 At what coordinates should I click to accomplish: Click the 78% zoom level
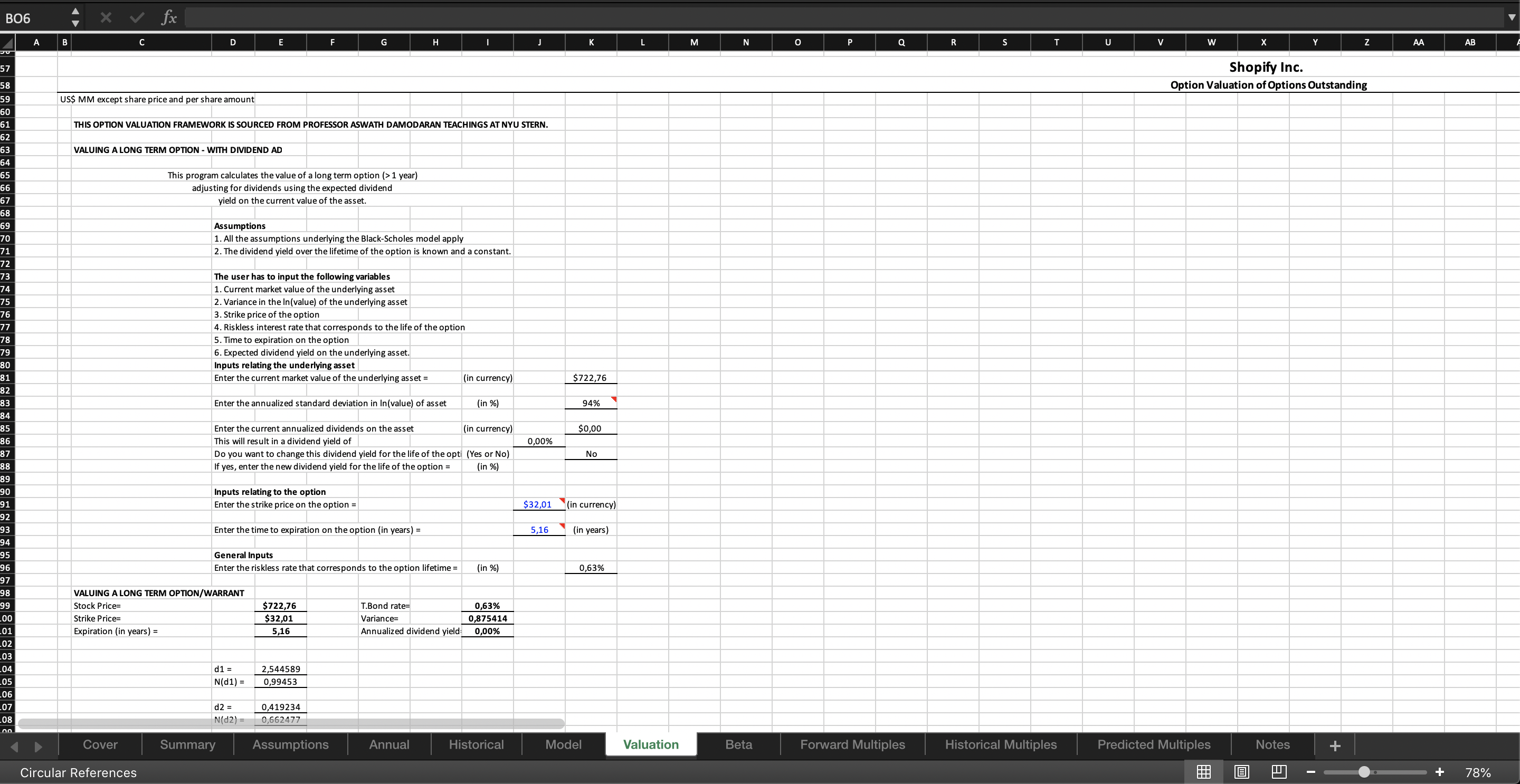pyautogui.click(x=1478, y=772)
